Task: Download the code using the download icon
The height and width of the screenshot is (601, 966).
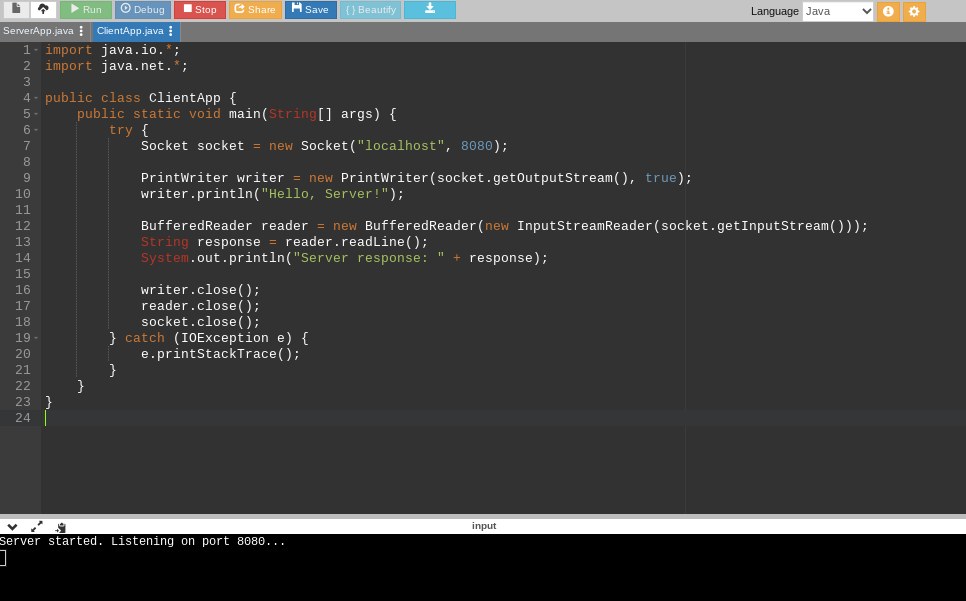Action: coord(430,10)
